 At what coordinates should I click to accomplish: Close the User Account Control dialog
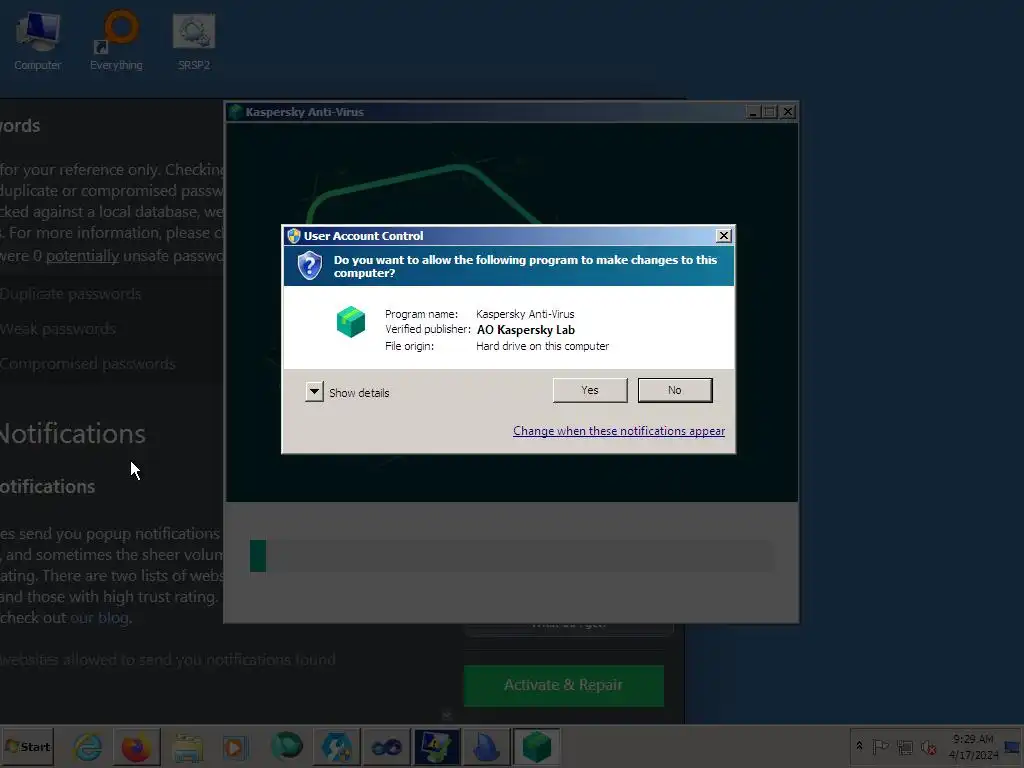click(723, 236)
